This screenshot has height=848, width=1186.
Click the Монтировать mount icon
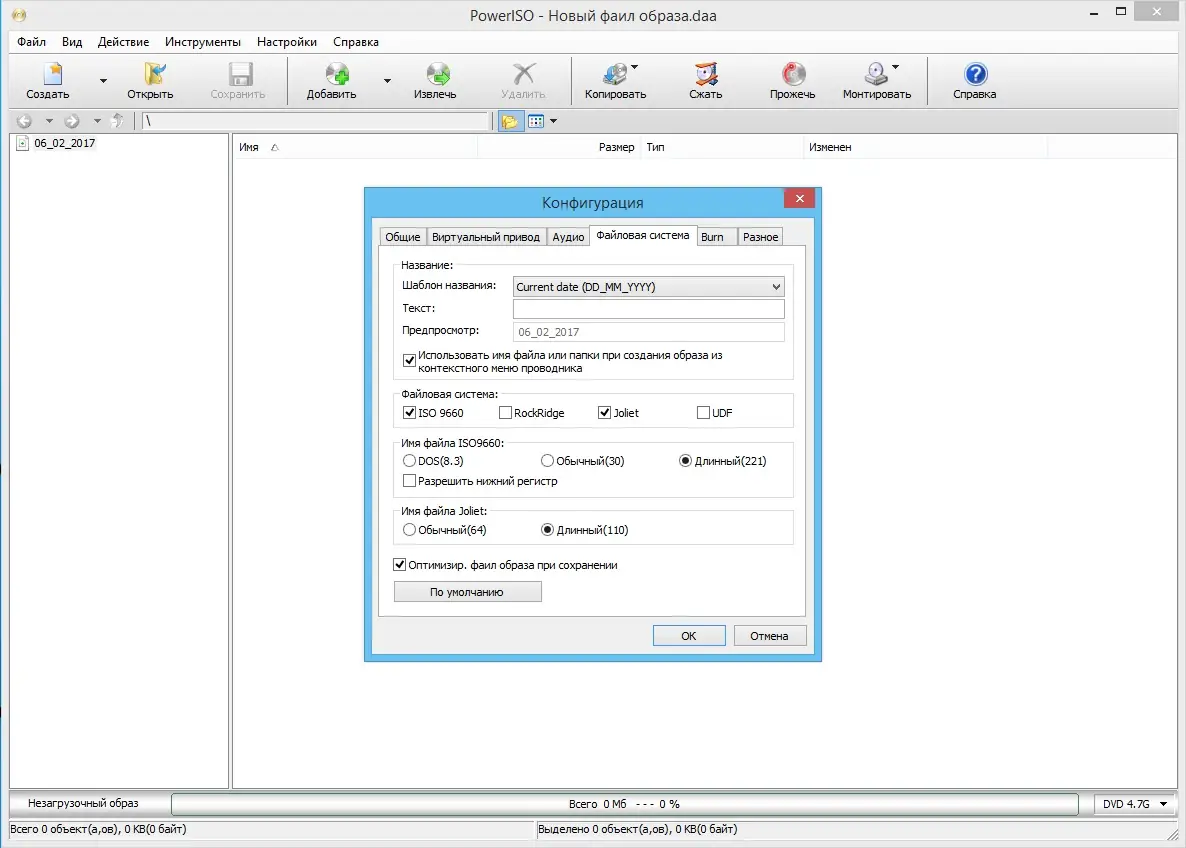[875, 80]
